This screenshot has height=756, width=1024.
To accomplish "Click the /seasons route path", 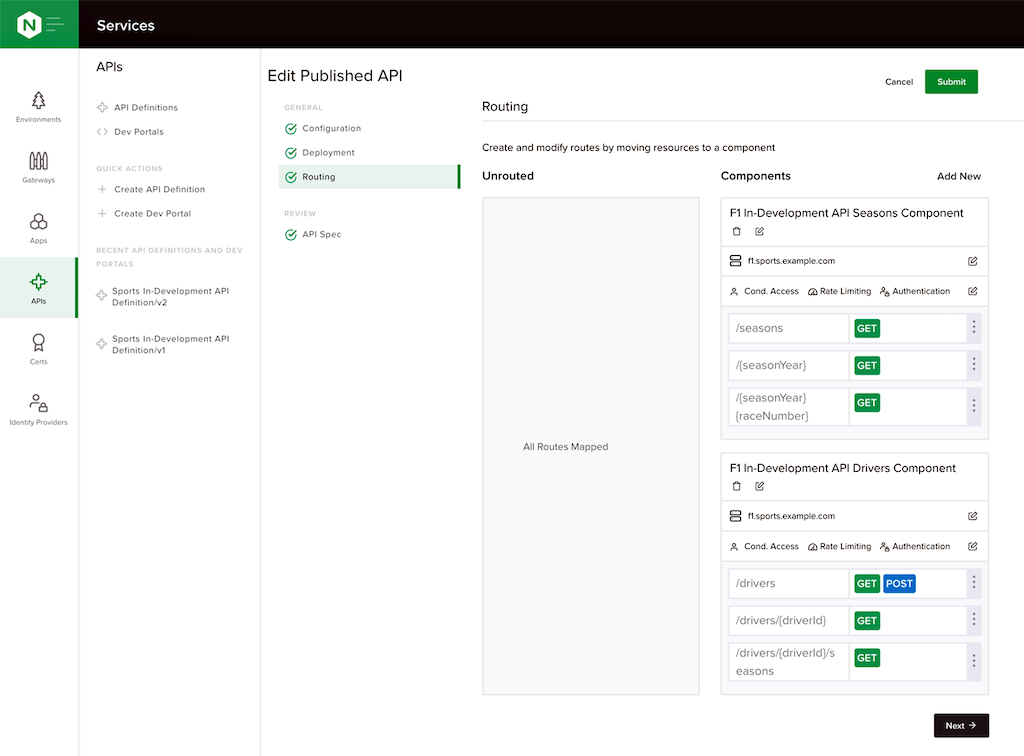I will pyautogui.click(x=759, y=328).
